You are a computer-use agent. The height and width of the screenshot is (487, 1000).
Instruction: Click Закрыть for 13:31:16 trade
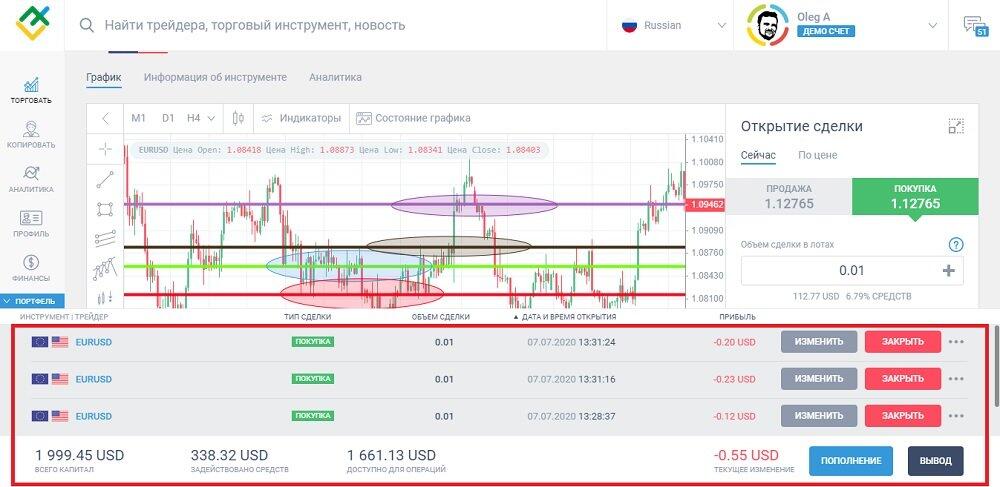click(902, 379)
